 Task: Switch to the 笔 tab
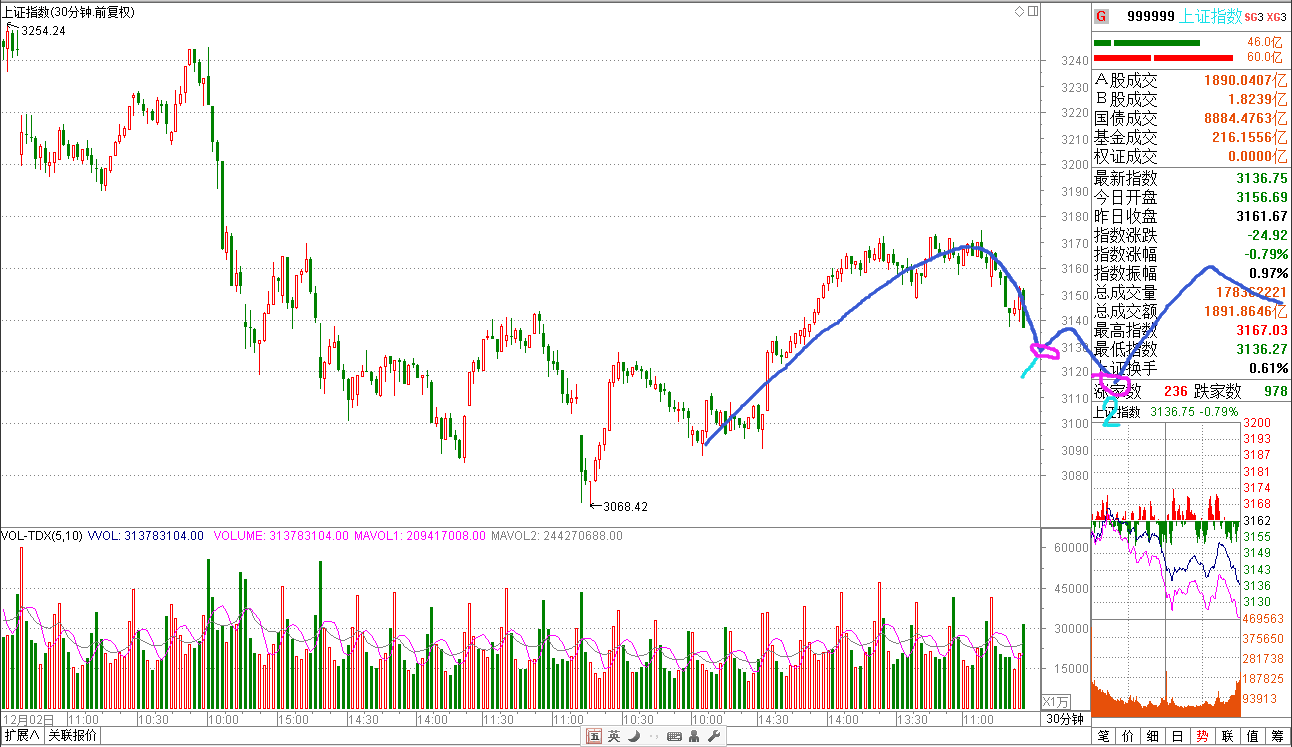click(1104, 736)
